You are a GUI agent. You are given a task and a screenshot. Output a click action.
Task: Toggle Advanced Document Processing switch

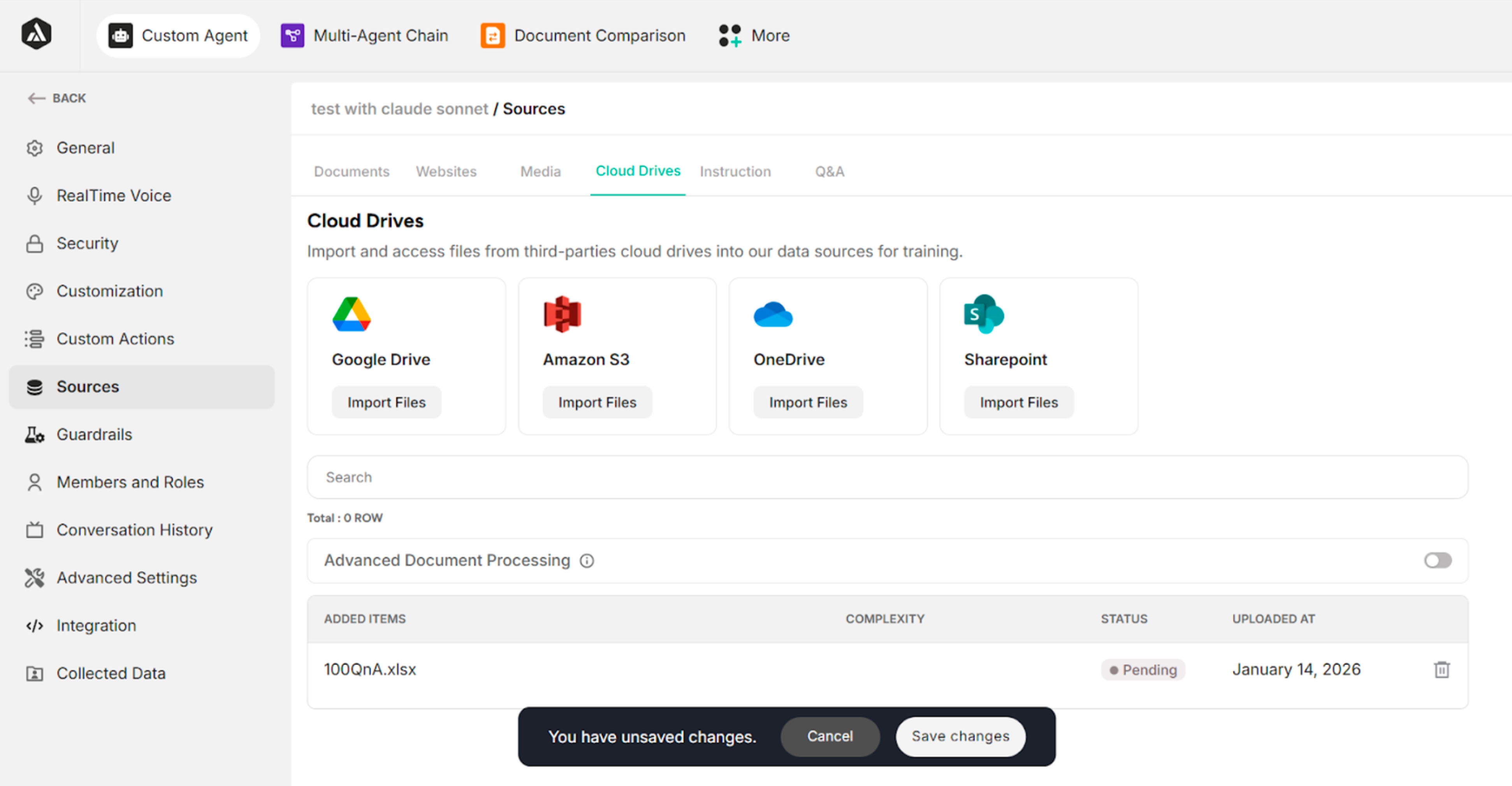point(1438,561)
